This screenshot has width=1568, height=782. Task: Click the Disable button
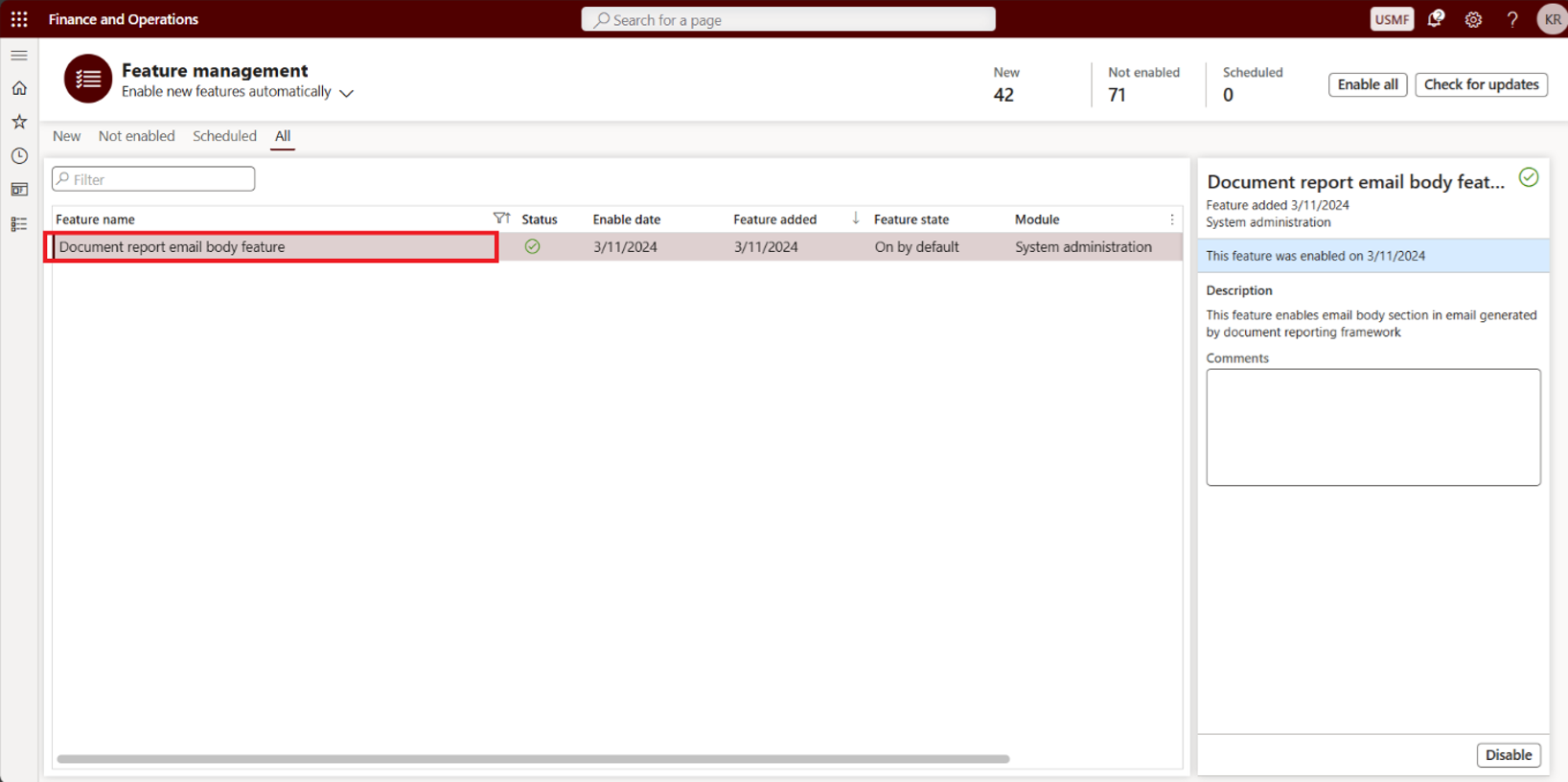click(1509, 755)
